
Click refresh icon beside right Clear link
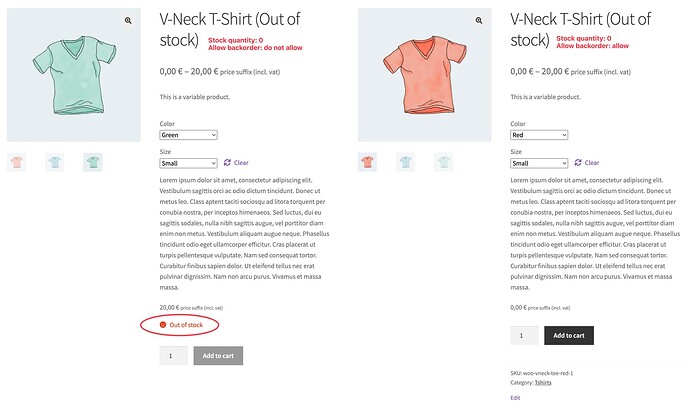pos(578,162)
